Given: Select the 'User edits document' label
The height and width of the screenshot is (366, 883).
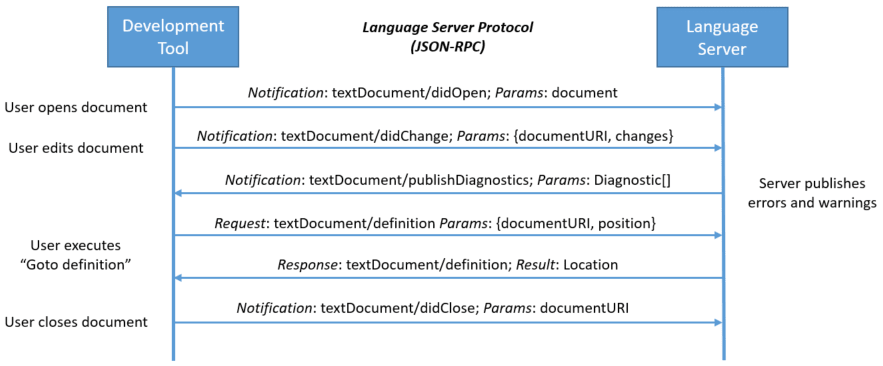Looking at the screenshot, I should click(76, 148).
